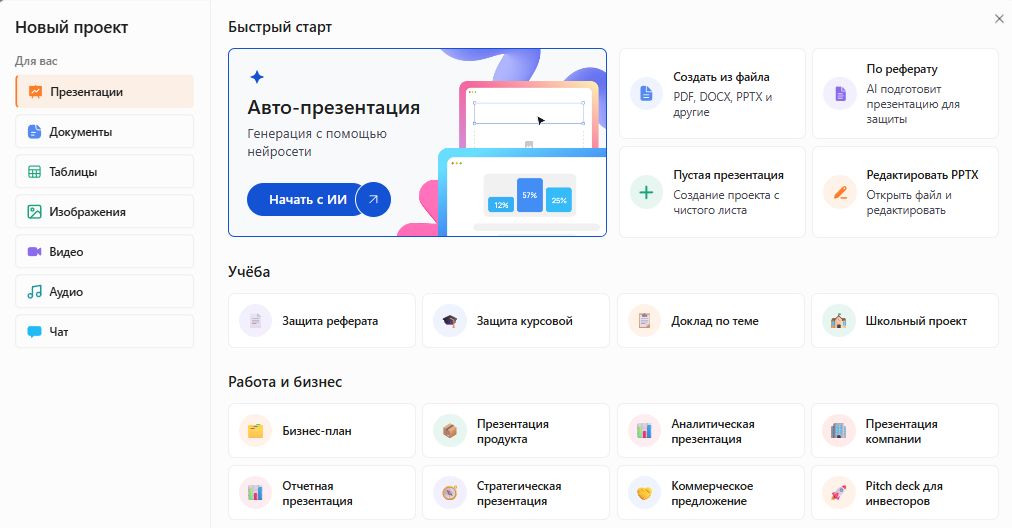Click the Учёба section title

point(249,272)
